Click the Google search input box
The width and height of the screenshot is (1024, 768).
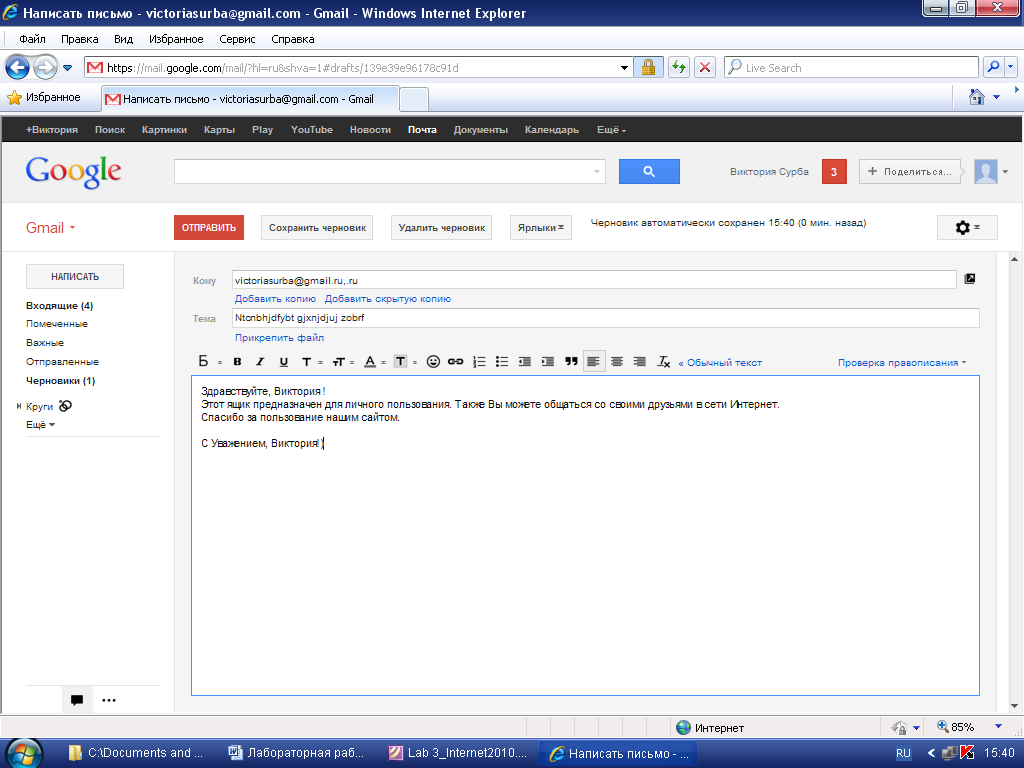389,171
